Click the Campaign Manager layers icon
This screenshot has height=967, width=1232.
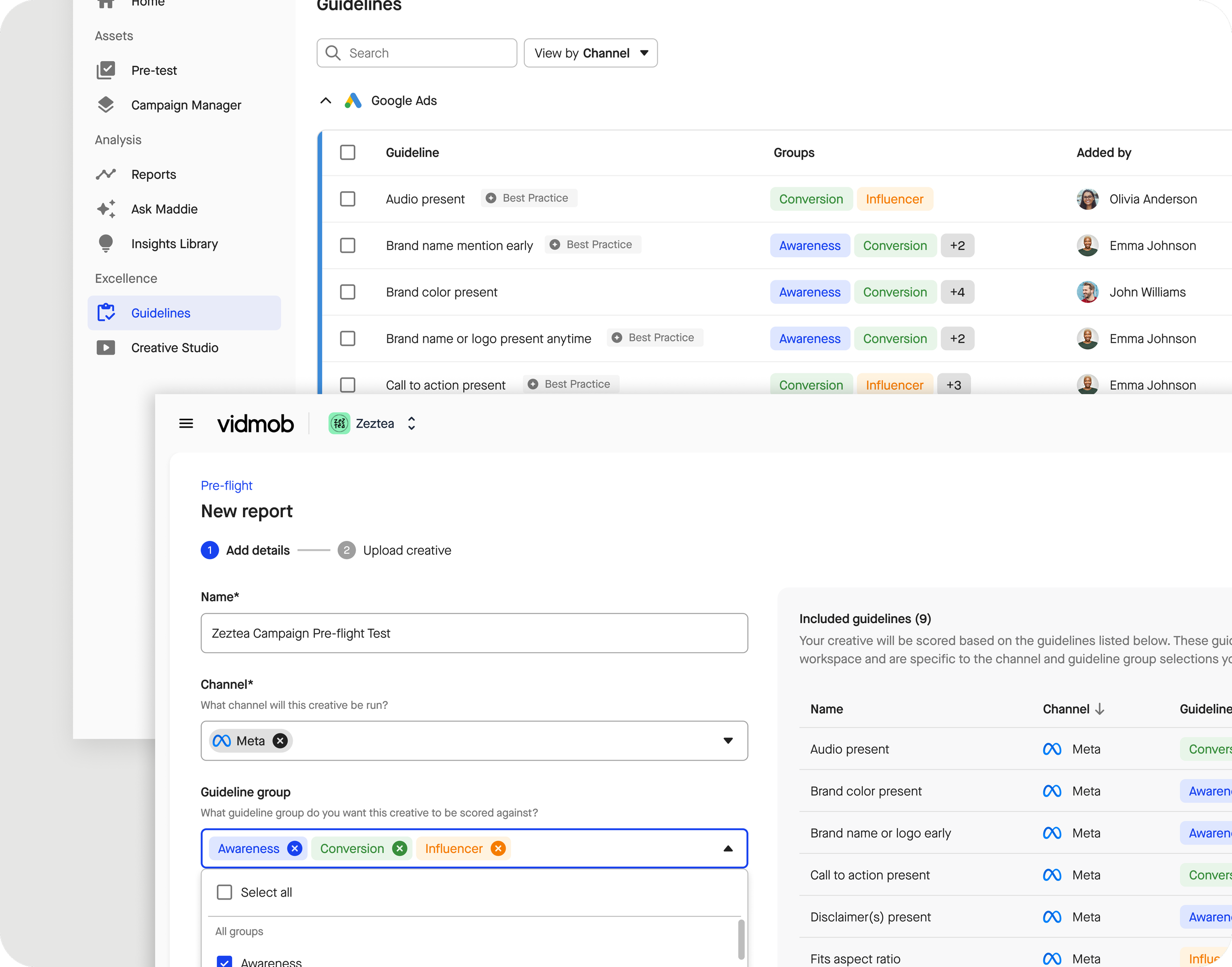click(x=106, y=105)
